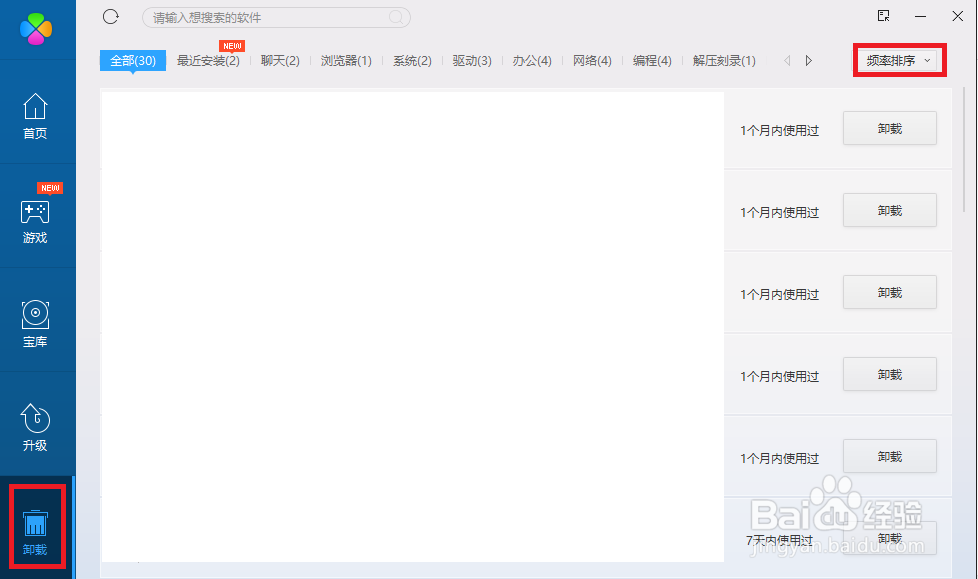
Task: Switch to the 聊天(2) tab
Action: point(279,60)
